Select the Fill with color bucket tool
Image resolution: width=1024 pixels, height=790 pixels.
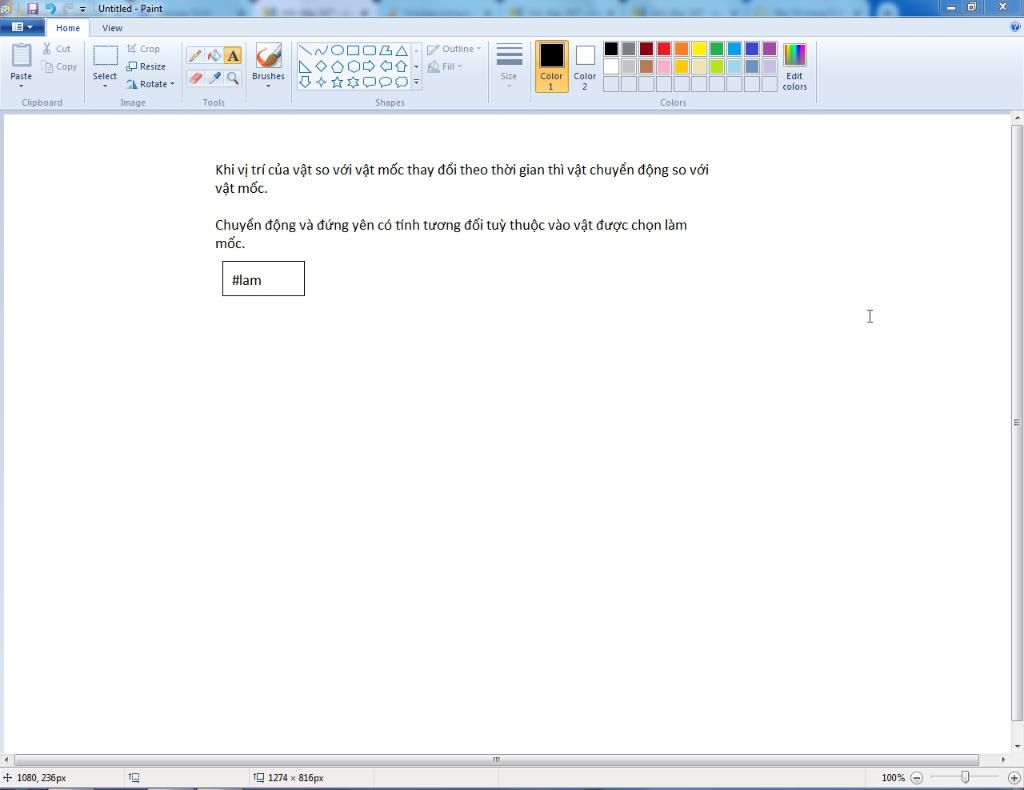[x=214, y=55]
